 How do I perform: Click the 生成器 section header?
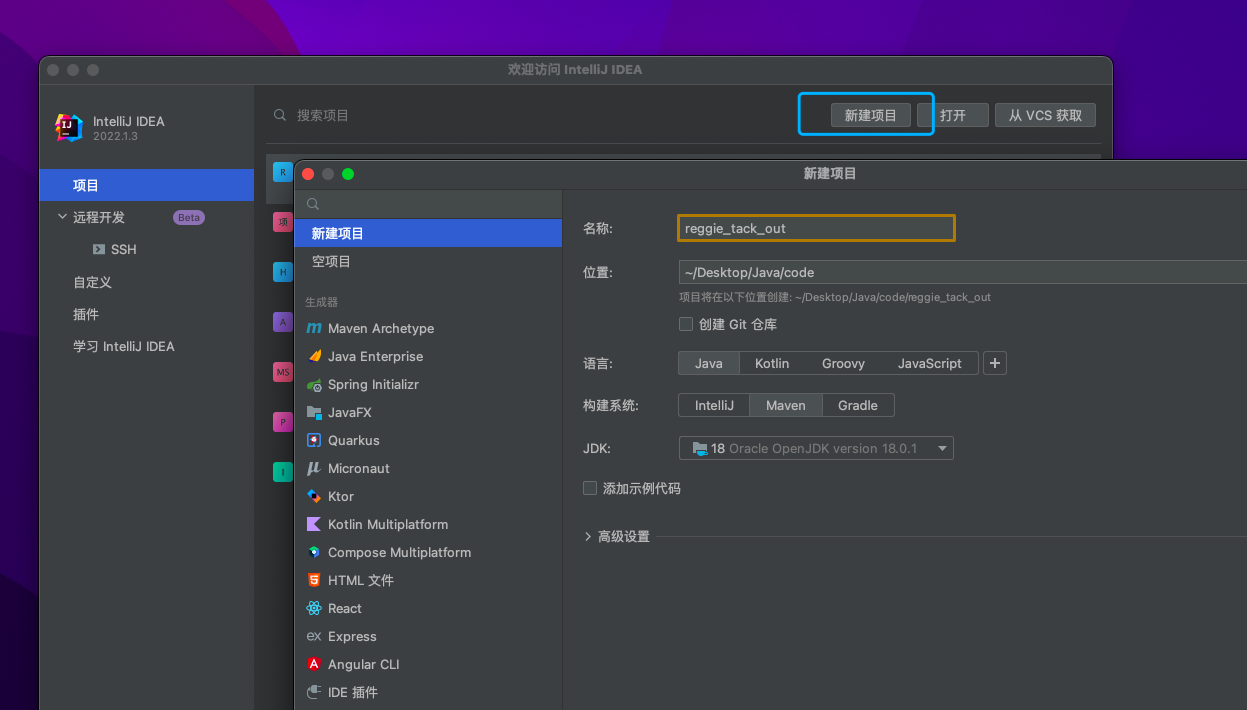pyautogui.click(x=322, y=302)
